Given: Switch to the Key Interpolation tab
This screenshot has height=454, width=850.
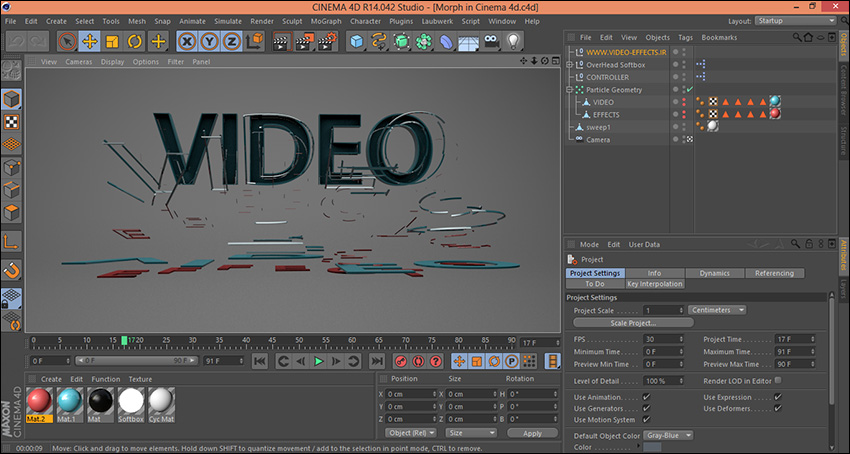Looking at the screenshot, I should pos(655,284).
